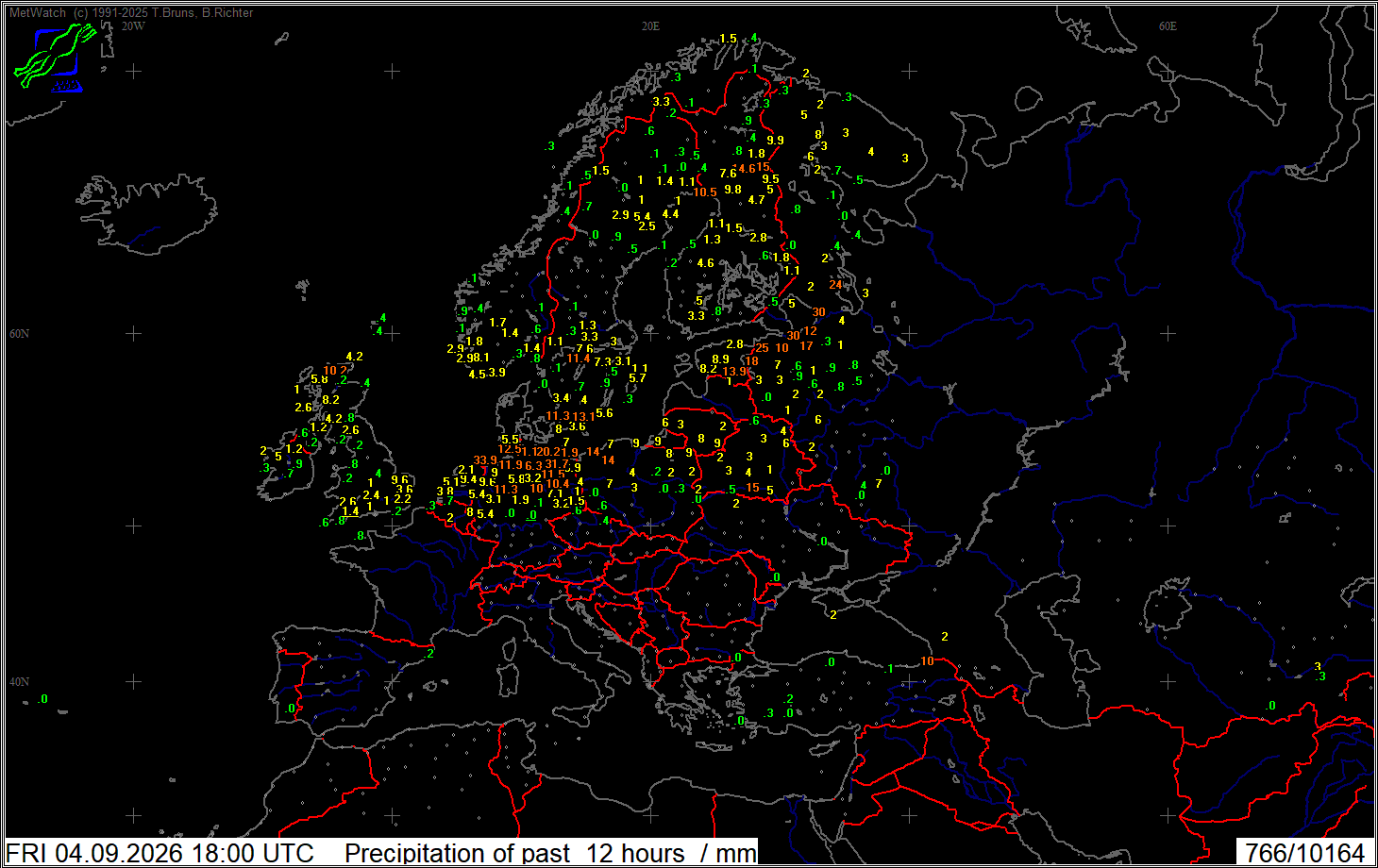
Task: Select the orange 31.7 station reading
Action: click(557, 464)
